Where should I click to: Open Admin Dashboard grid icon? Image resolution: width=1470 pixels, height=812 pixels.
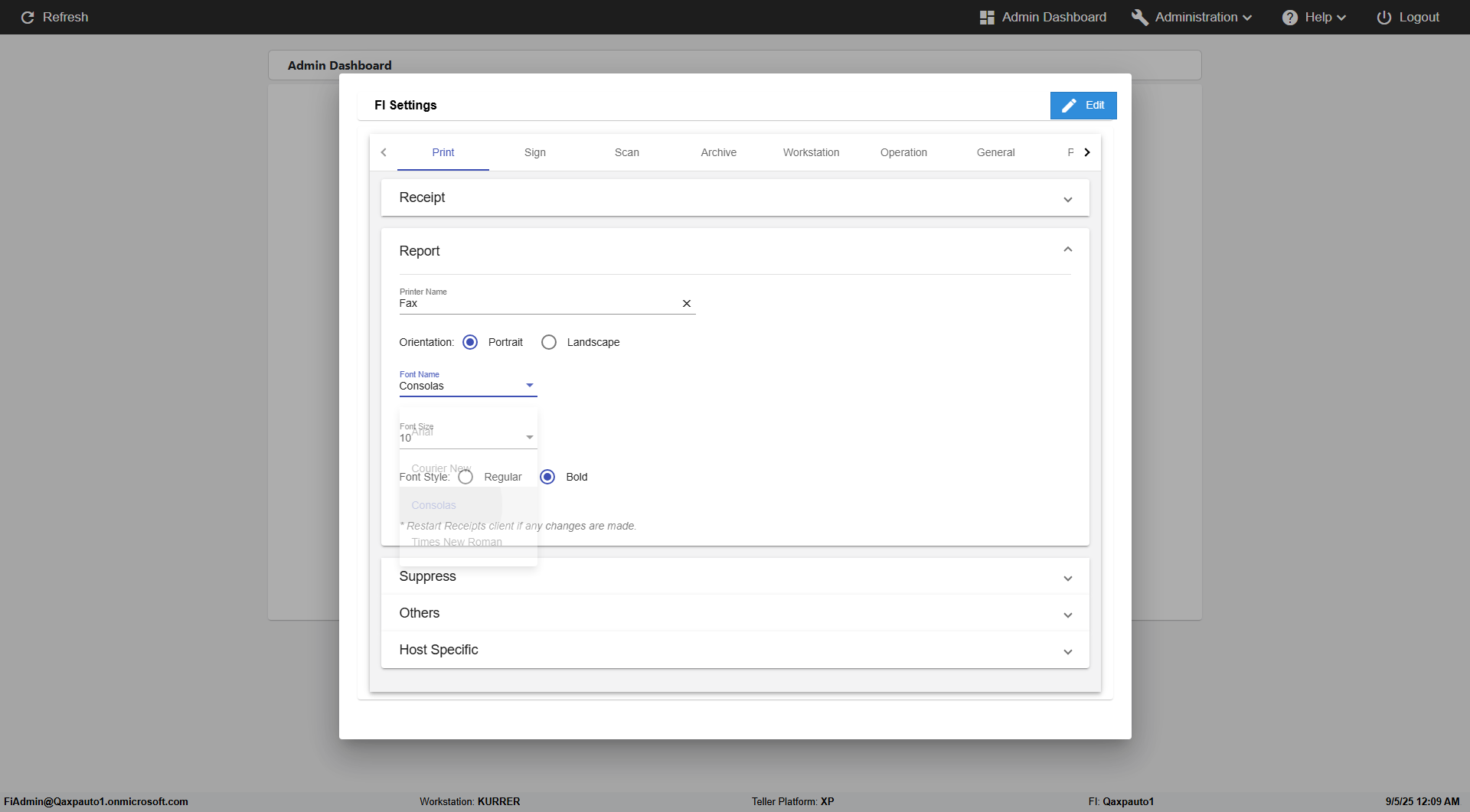coord(987,17)
